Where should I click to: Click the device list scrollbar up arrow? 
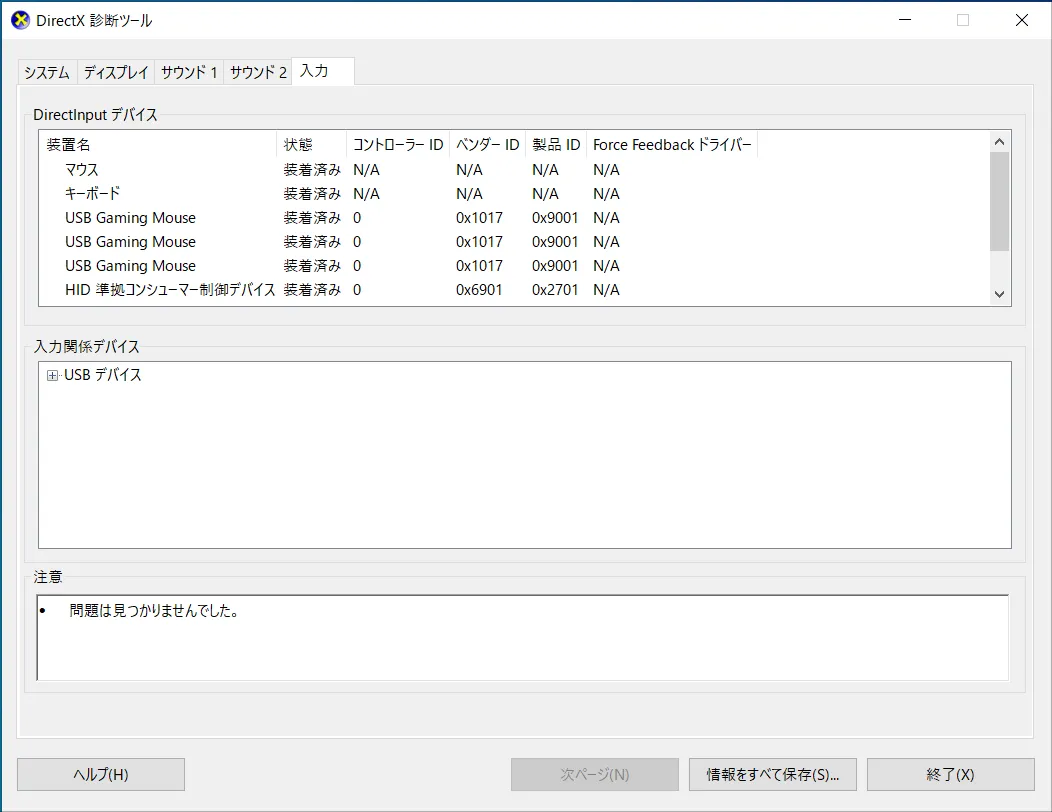(1000, 142)
